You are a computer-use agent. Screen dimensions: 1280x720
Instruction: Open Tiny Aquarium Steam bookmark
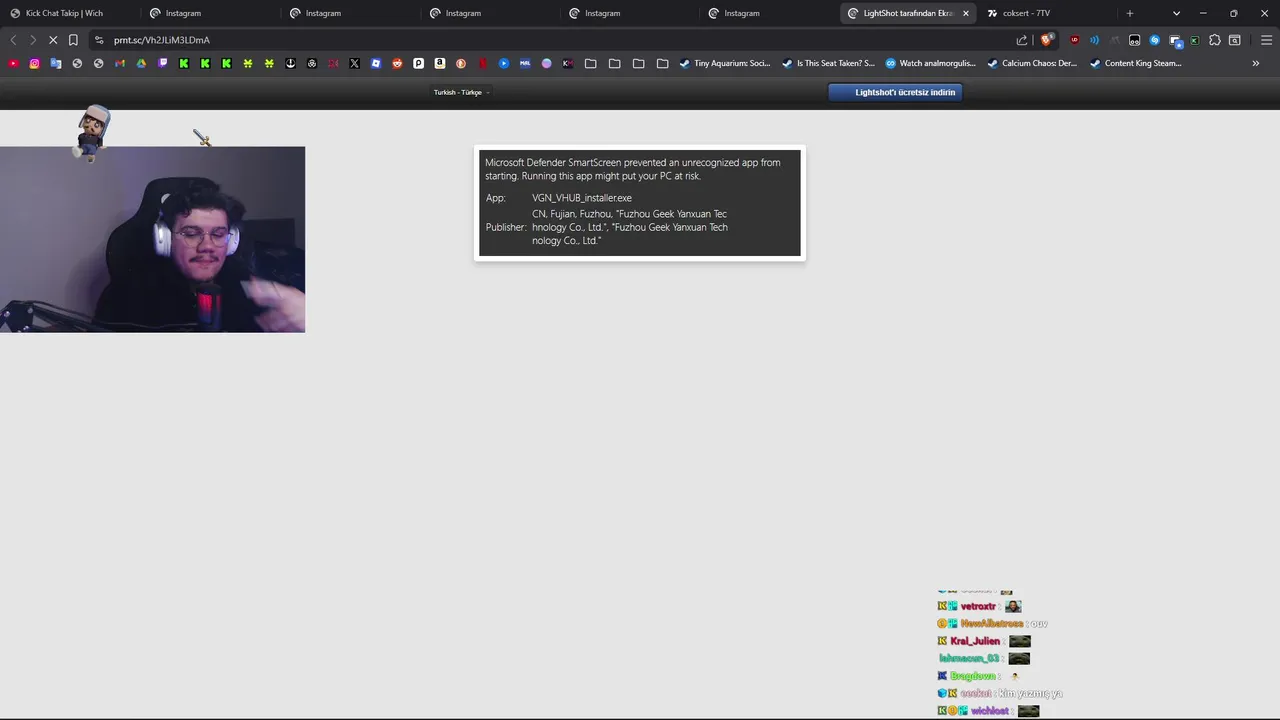724,63
